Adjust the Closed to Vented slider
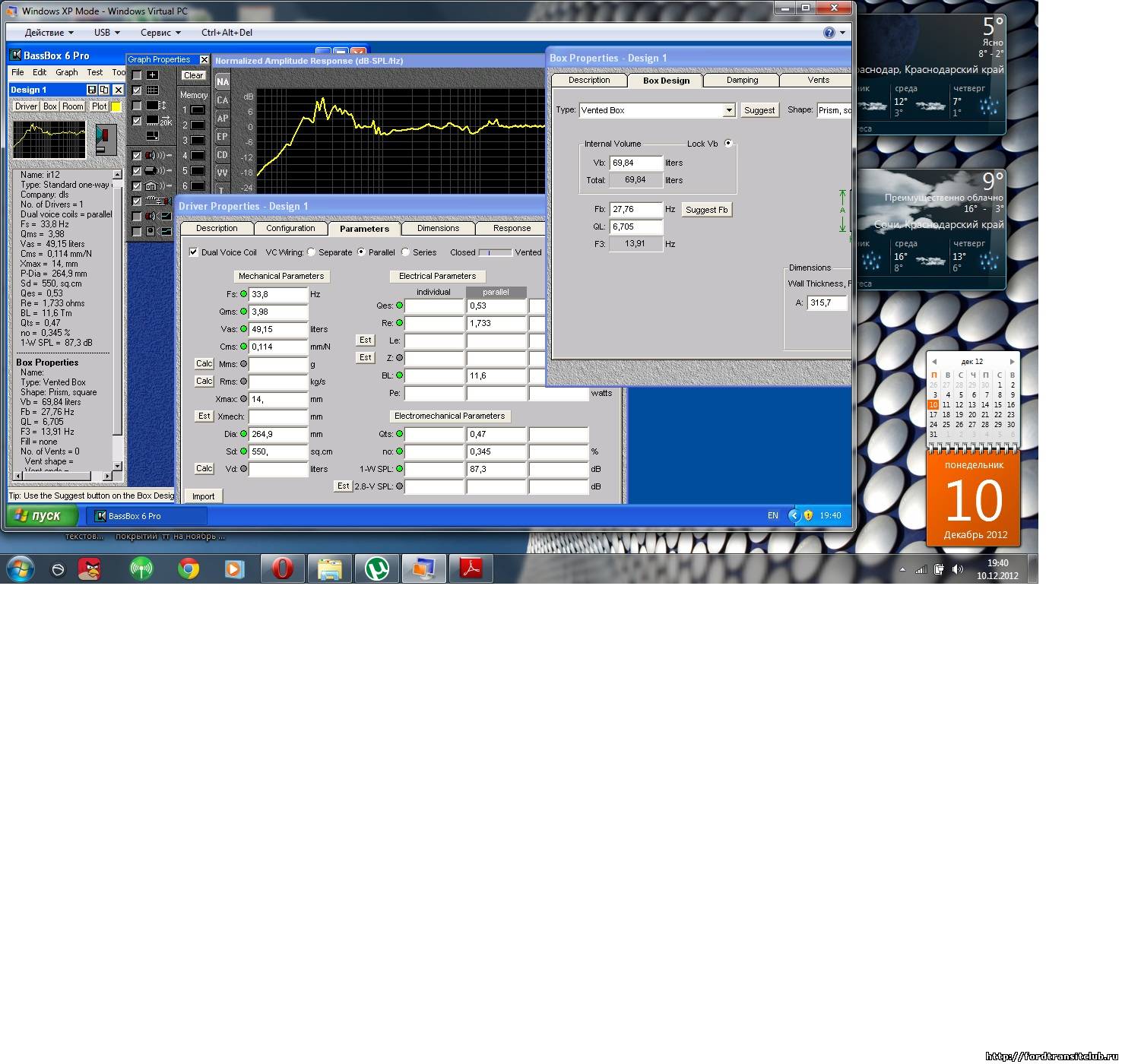 click(x=495, y=252)
